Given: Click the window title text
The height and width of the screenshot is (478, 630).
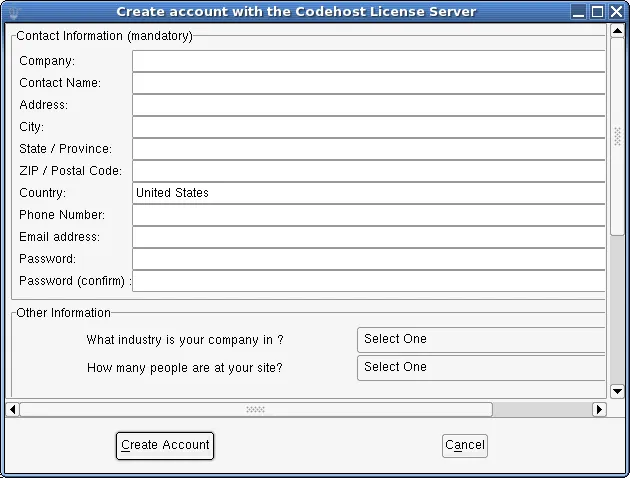Looking at the screenshot, I should 296,12.
